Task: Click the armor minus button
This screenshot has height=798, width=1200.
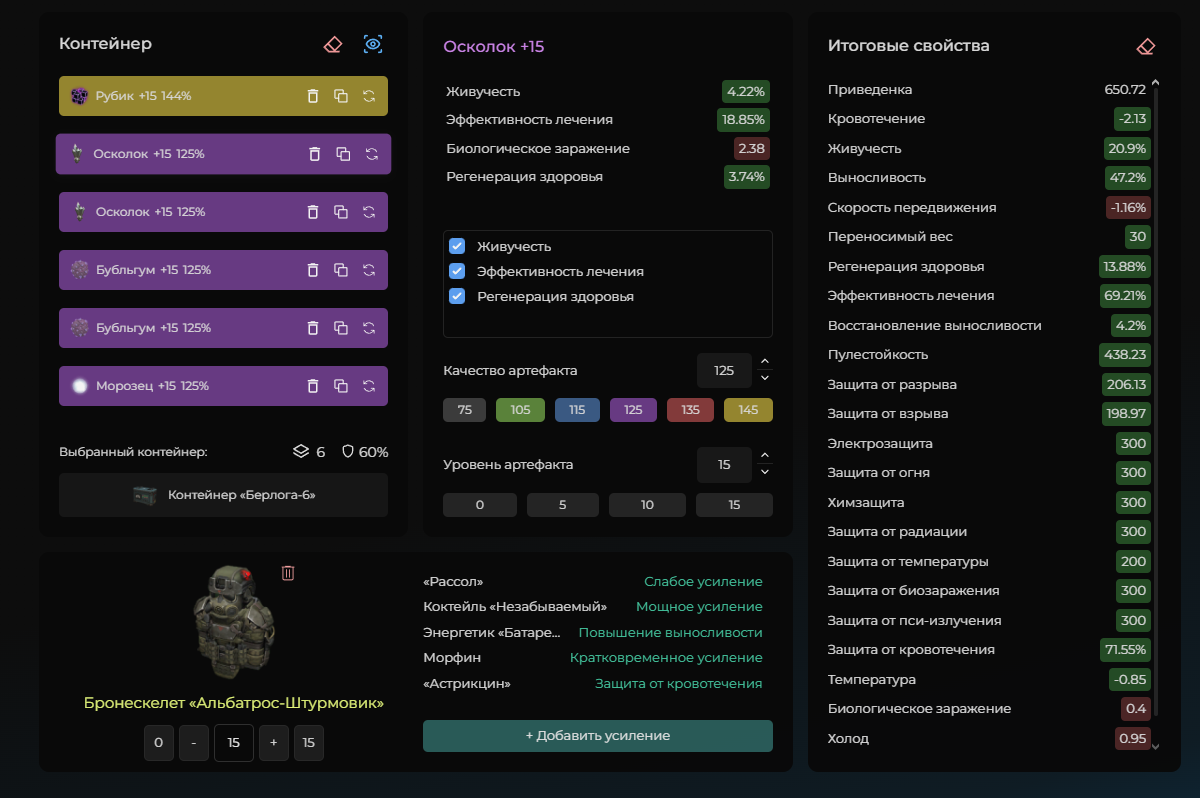Action: [x=194, y=743]
